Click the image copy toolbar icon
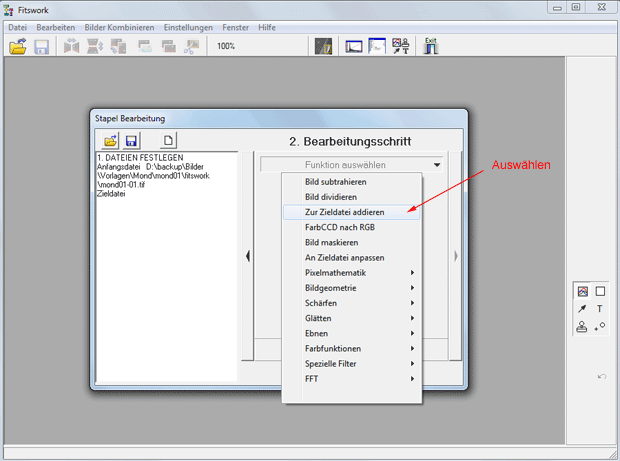The image size is (620, 461). [118, 46]
